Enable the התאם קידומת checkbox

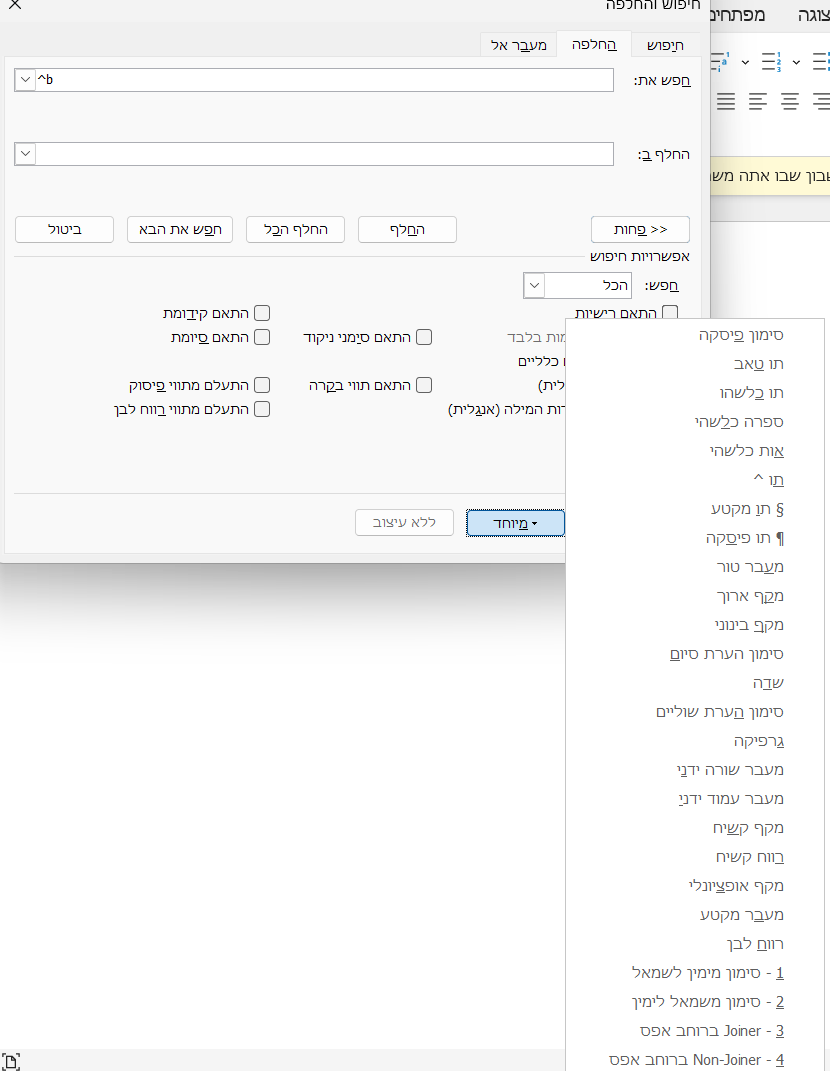tap(262, 314)
